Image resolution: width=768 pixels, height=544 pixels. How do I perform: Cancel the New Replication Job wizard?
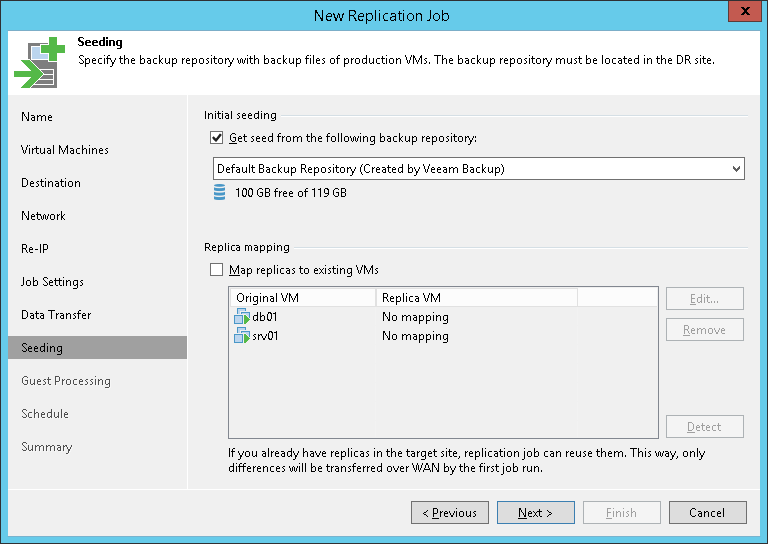tap(707, 513)
